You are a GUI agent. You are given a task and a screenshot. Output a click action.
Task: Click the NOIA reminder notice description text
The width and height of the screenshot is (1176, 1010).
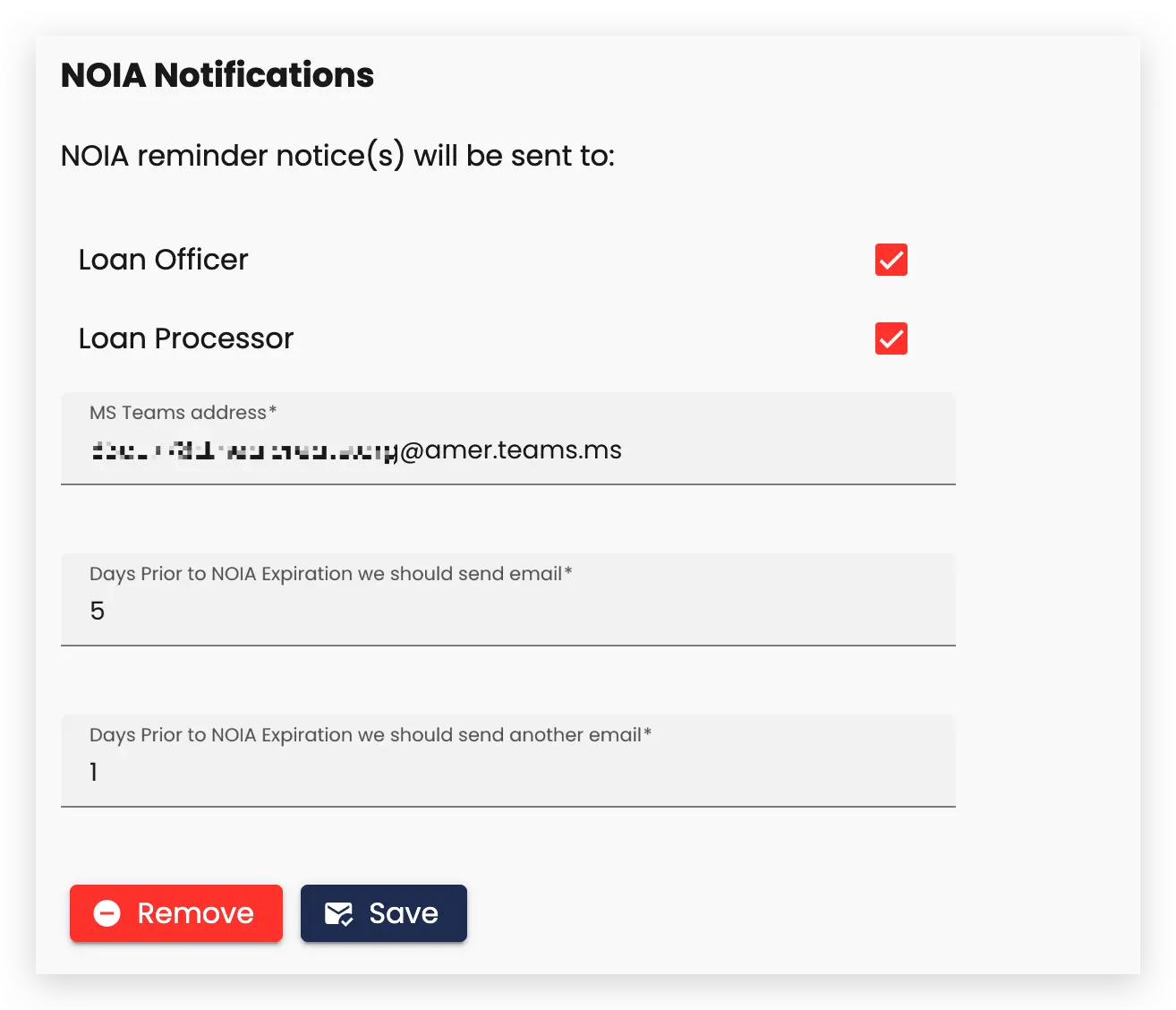tap(337, 156)
